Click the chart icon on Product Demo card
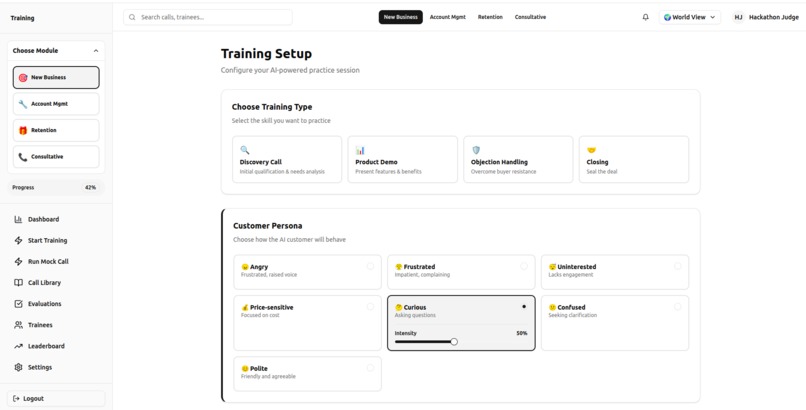 click(x=360, y=150)
